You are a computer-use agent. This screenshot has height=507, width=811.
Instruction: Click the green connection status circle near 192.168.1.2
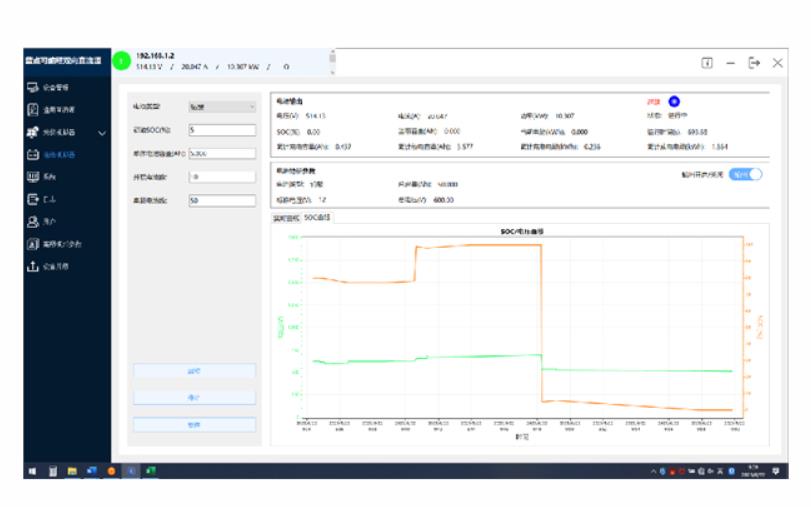[121, 61]
